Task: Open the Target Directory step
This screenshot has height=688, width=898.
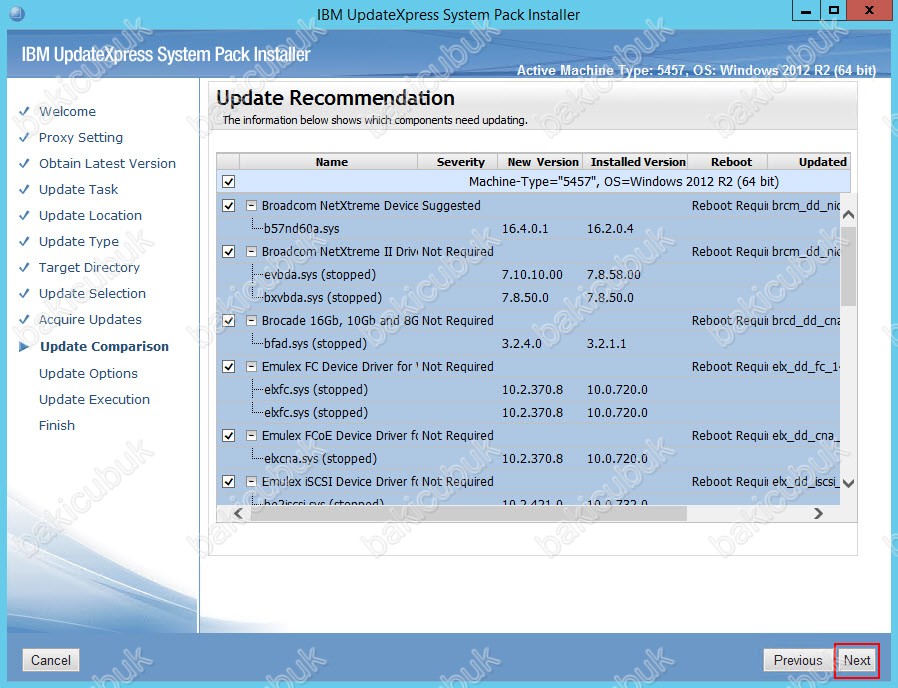Action: [x=89, y=268]
